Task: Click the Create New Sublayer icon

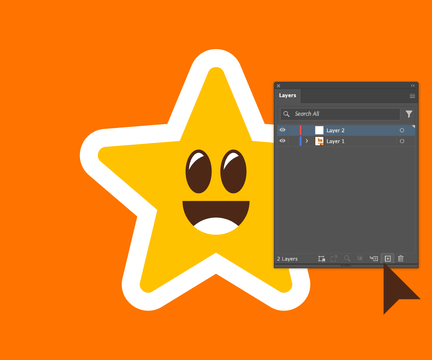Action: point(374,259)
